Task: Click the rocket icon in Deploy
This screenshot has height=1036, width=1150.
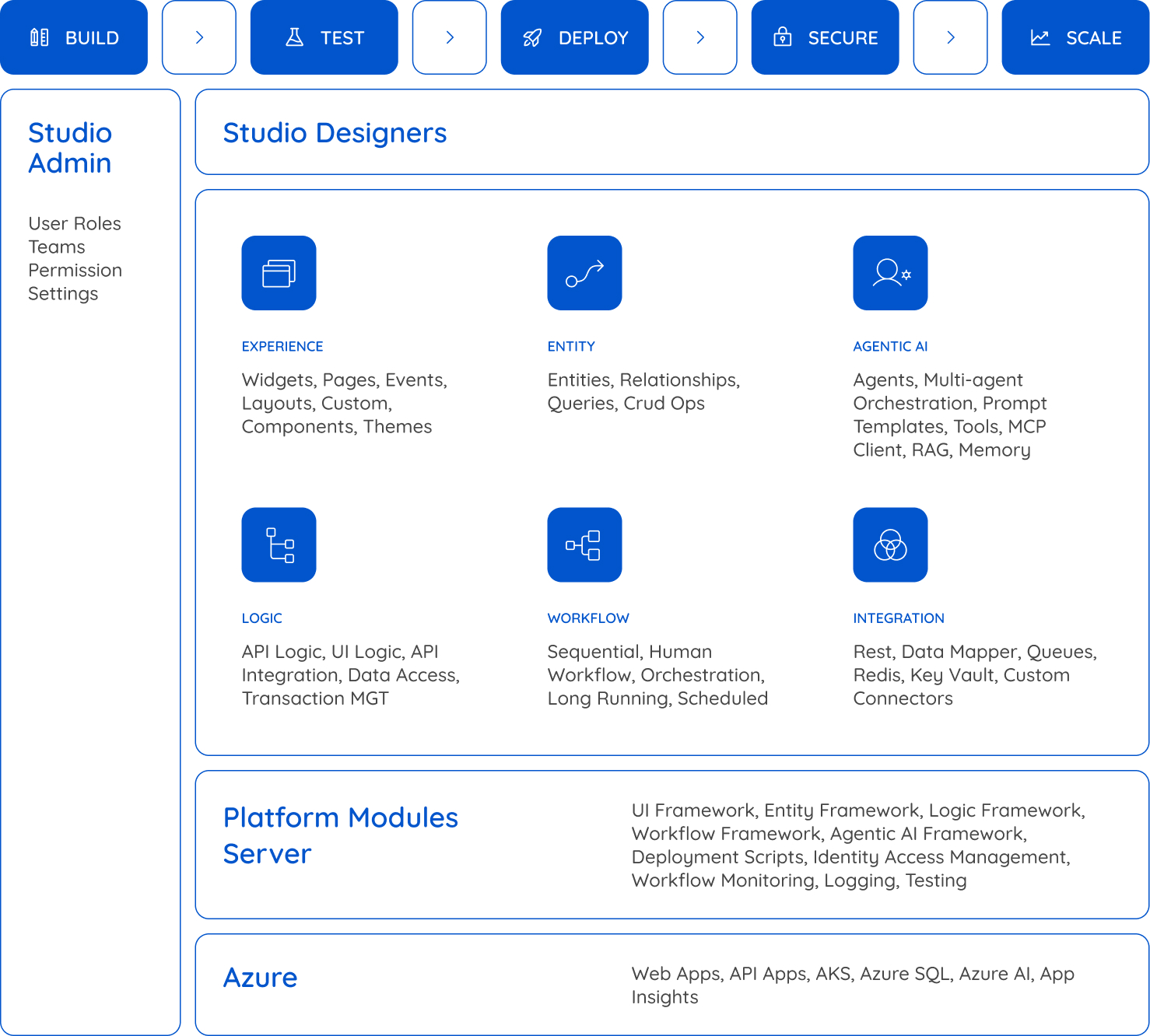Action: coord(532,38)
